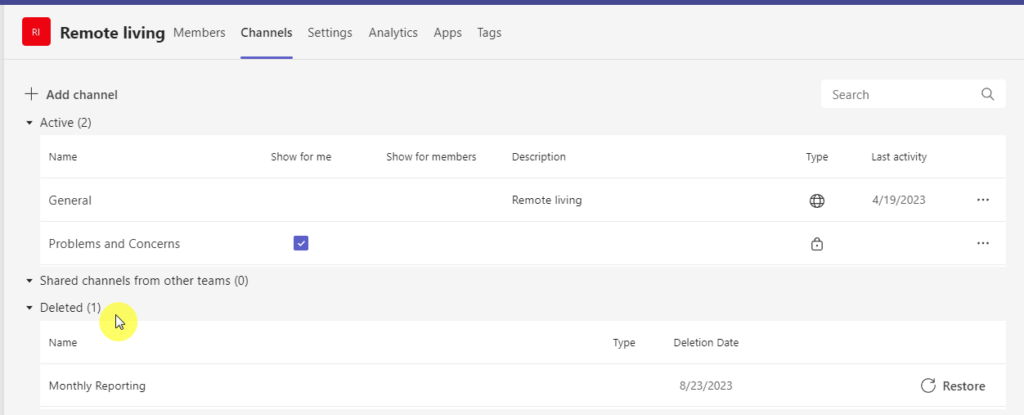Open more options for Problems and Concerns

(983, 243)
